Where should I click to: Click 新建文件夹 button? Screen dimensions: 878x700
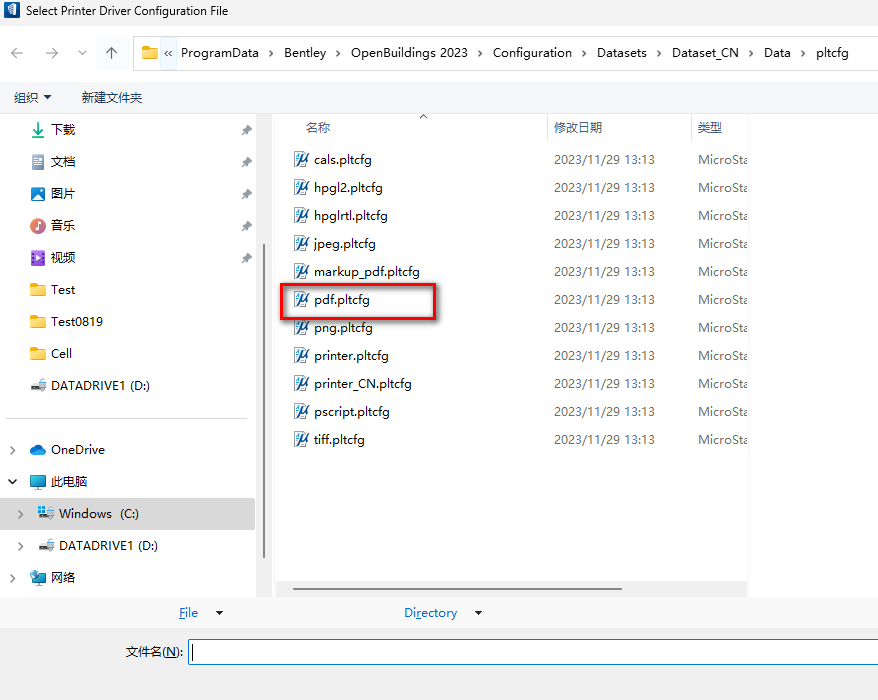click(111, 97)
